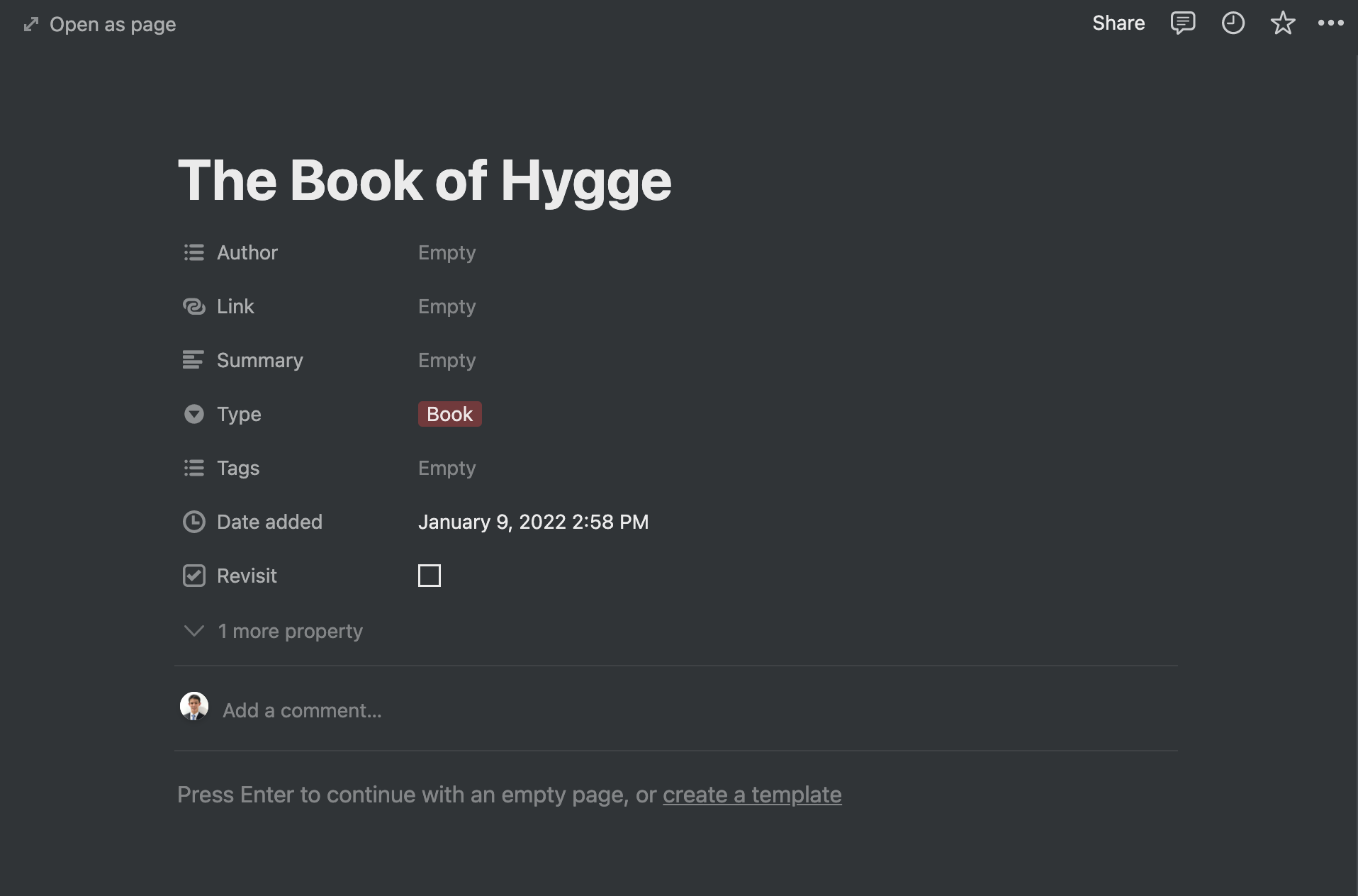Open the Type dropdown with Book tag
Viewport: 1358px width, 896px height.
tap(449, 414)
